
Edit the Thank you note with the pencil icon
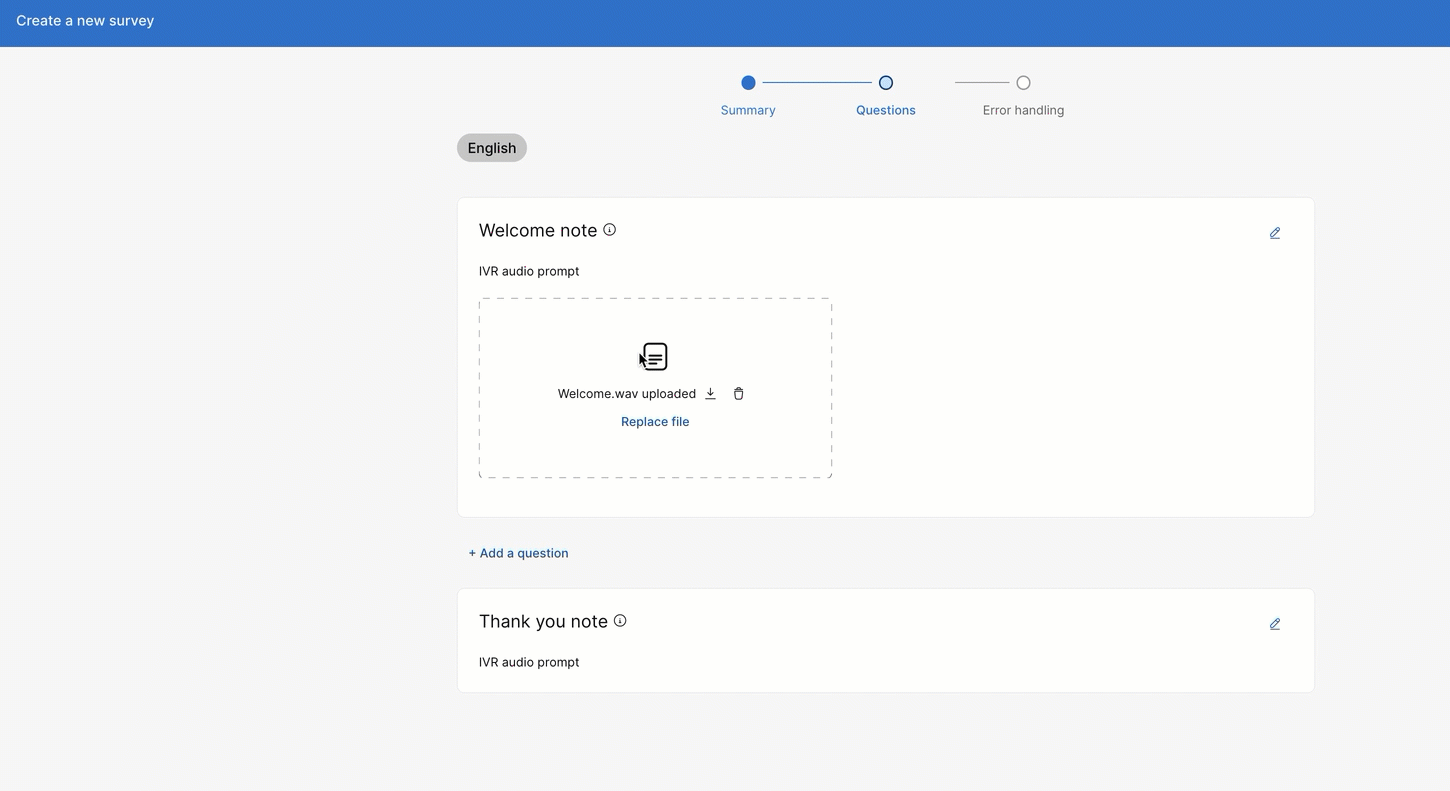click(x=1275, y=624)
